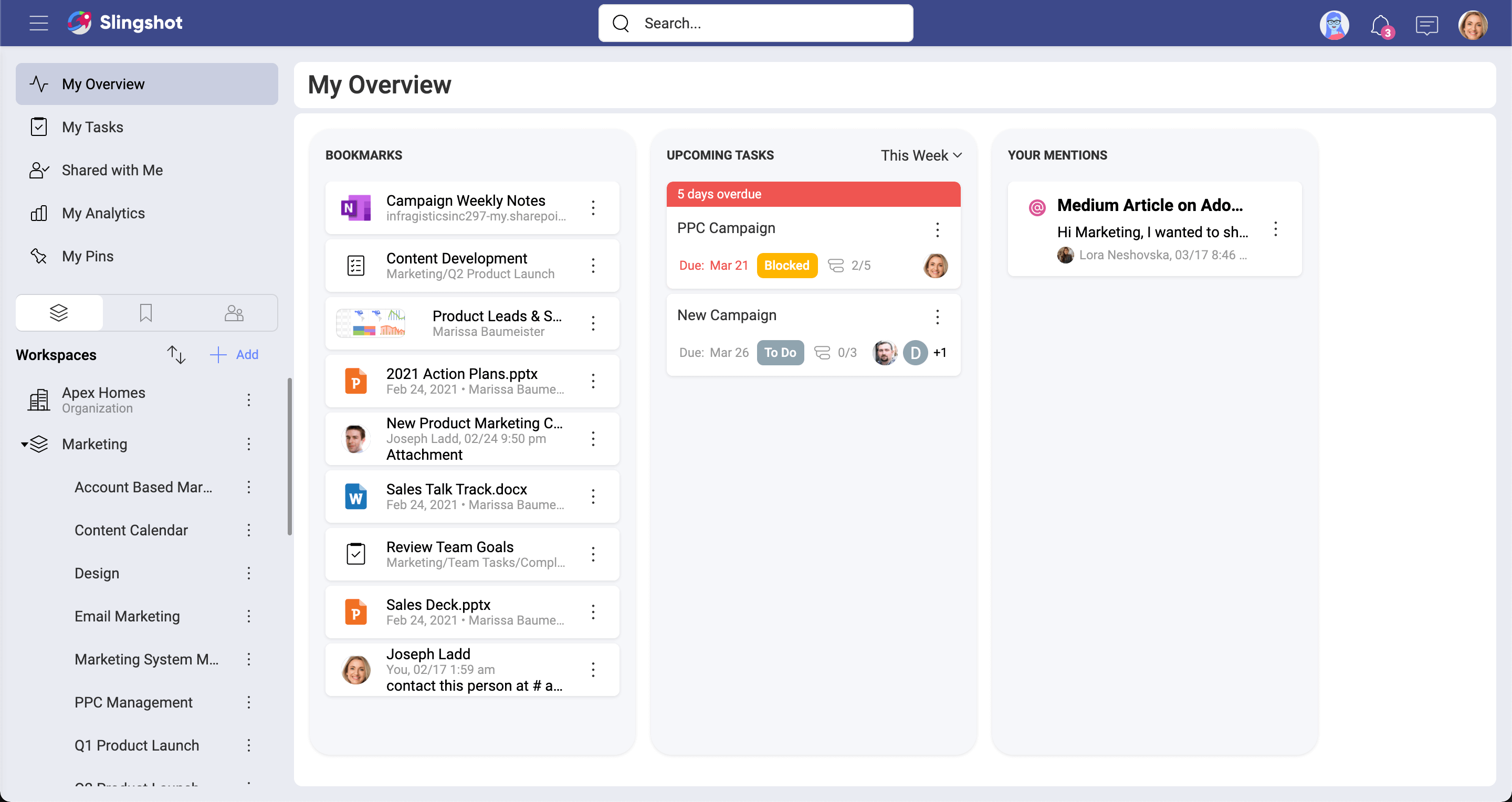Expand options menu for Campaign Weekly Notes bookmark
Screen dimensions: 1512x802
pos(593,208)
